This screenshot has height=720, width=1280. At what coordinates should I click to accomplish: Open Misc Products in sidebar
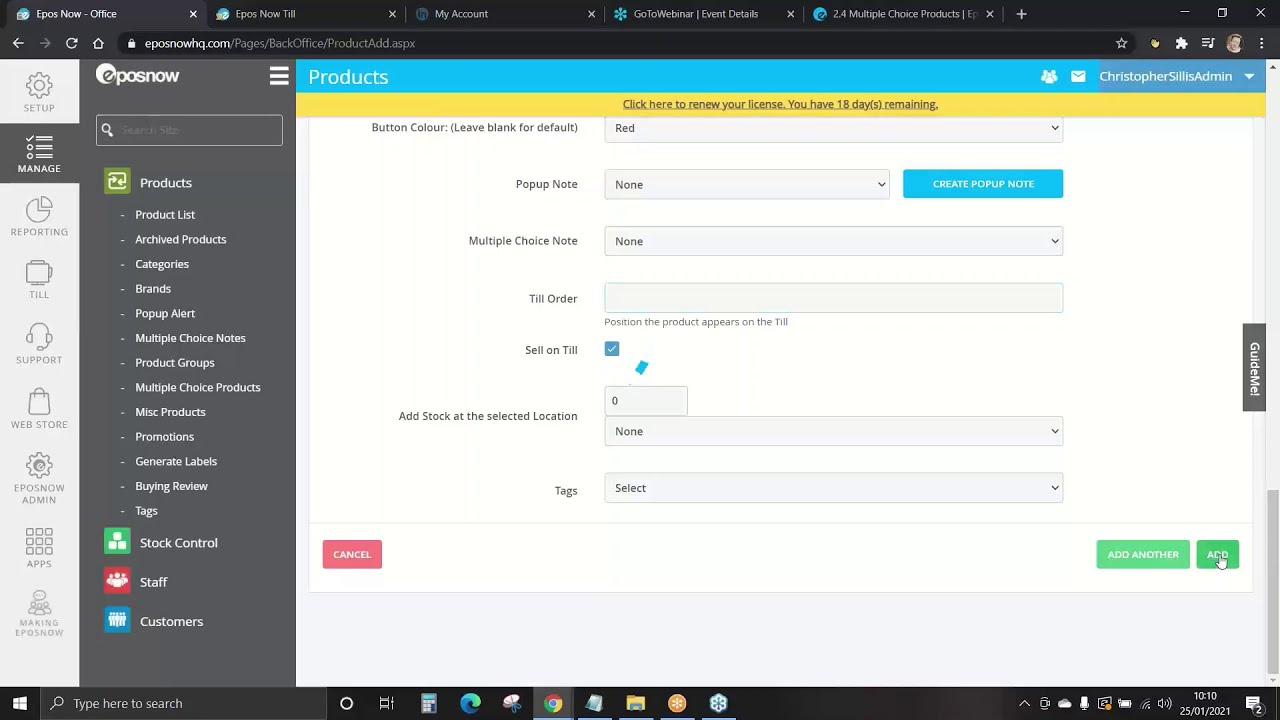coord(170,412)
